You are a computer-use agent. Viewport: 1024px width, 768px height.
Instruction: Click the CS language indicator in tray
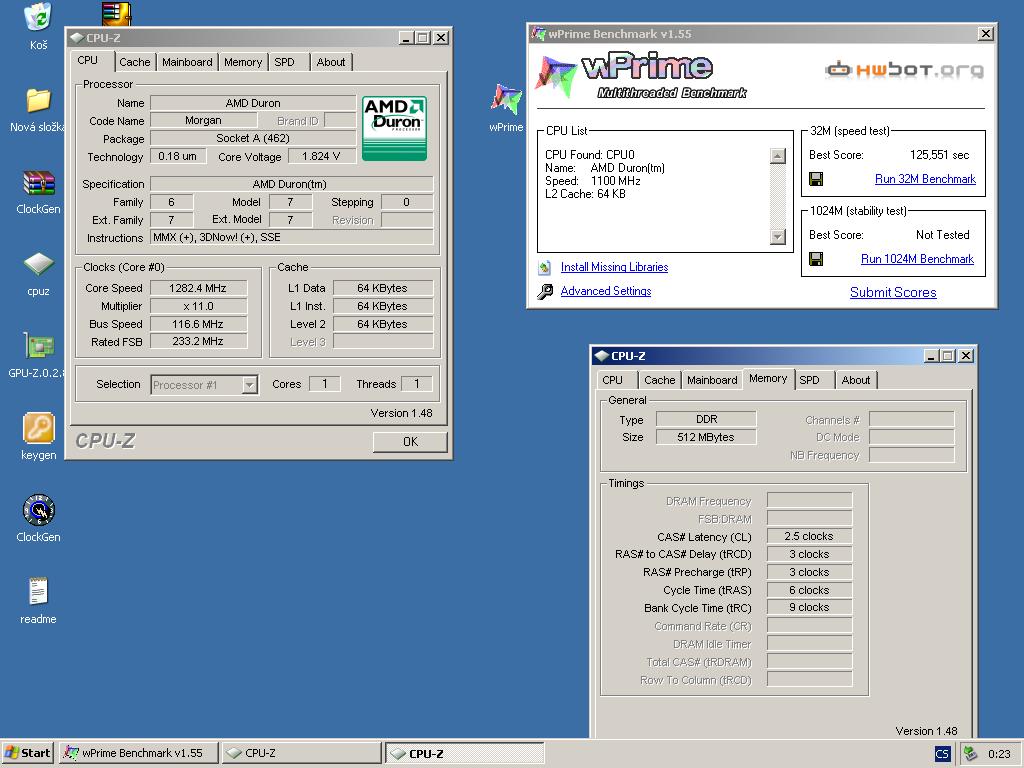coord(942,754)
